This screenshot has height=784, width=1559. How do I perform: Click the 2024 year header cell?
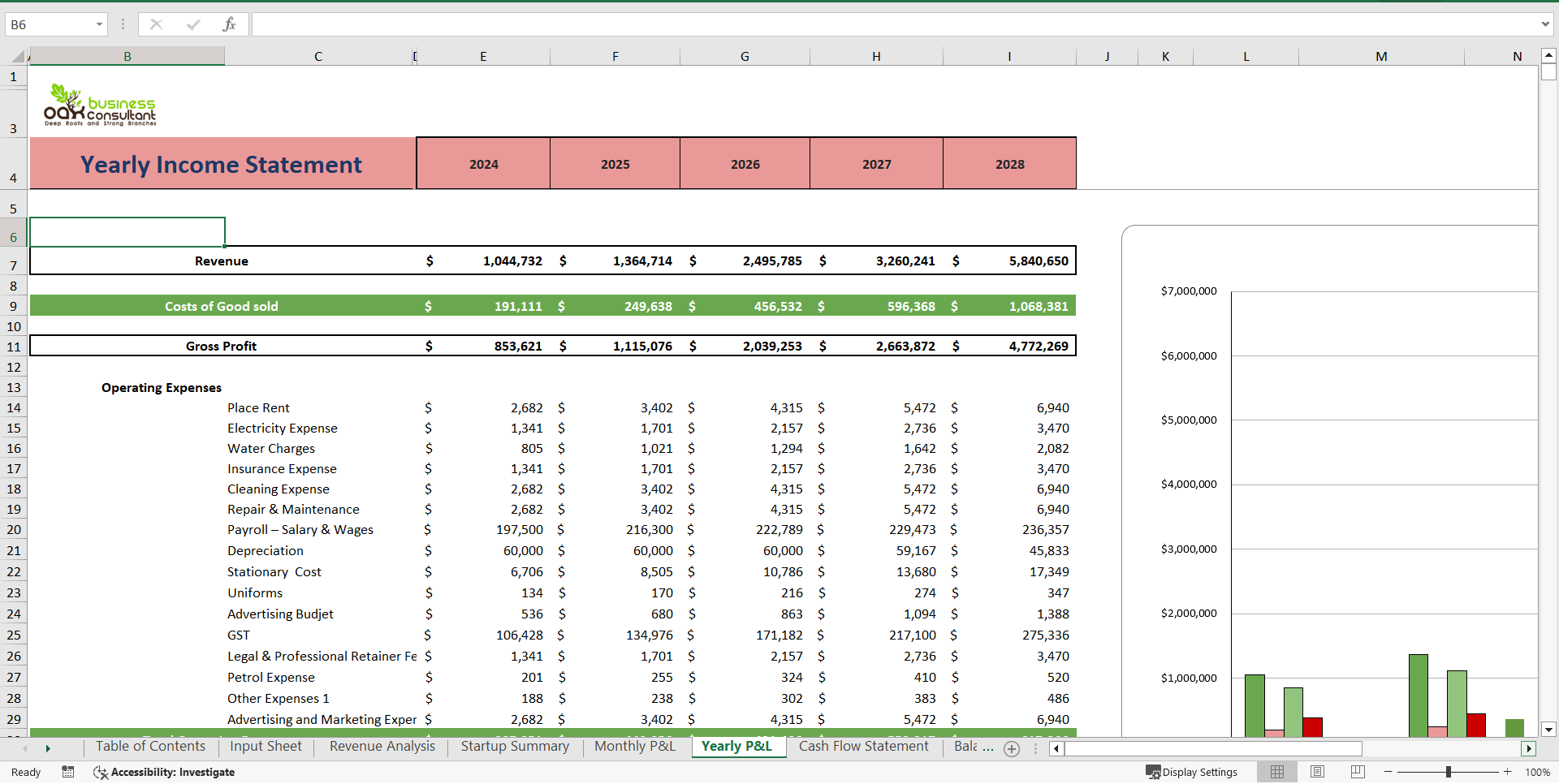pos(484,164)
